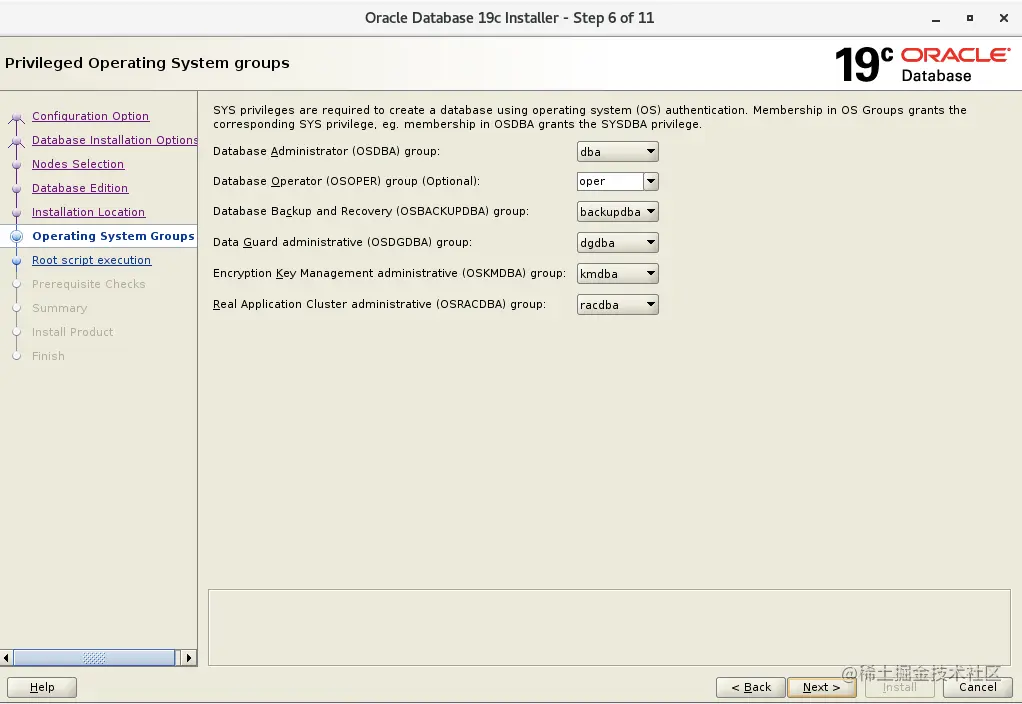Screen dimensions: 1022x704
Task: Close the Oracle installer window
Action: tap(1004, 18)
